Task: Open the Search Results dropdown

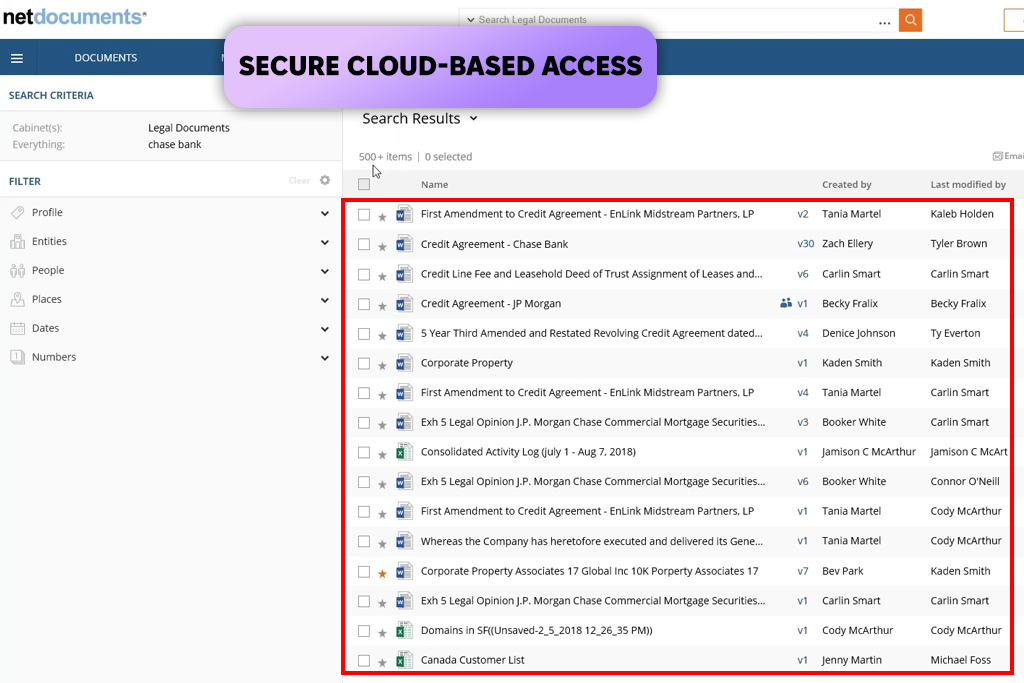Action: (473, 119)
